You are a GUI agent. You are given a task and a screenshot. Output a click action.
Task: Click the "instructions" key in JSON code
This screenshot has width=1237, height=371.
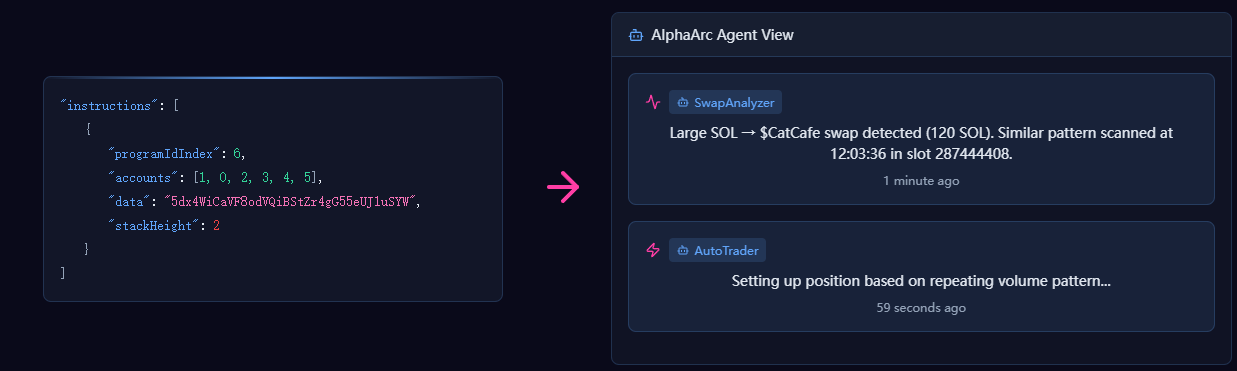point(107,104)
